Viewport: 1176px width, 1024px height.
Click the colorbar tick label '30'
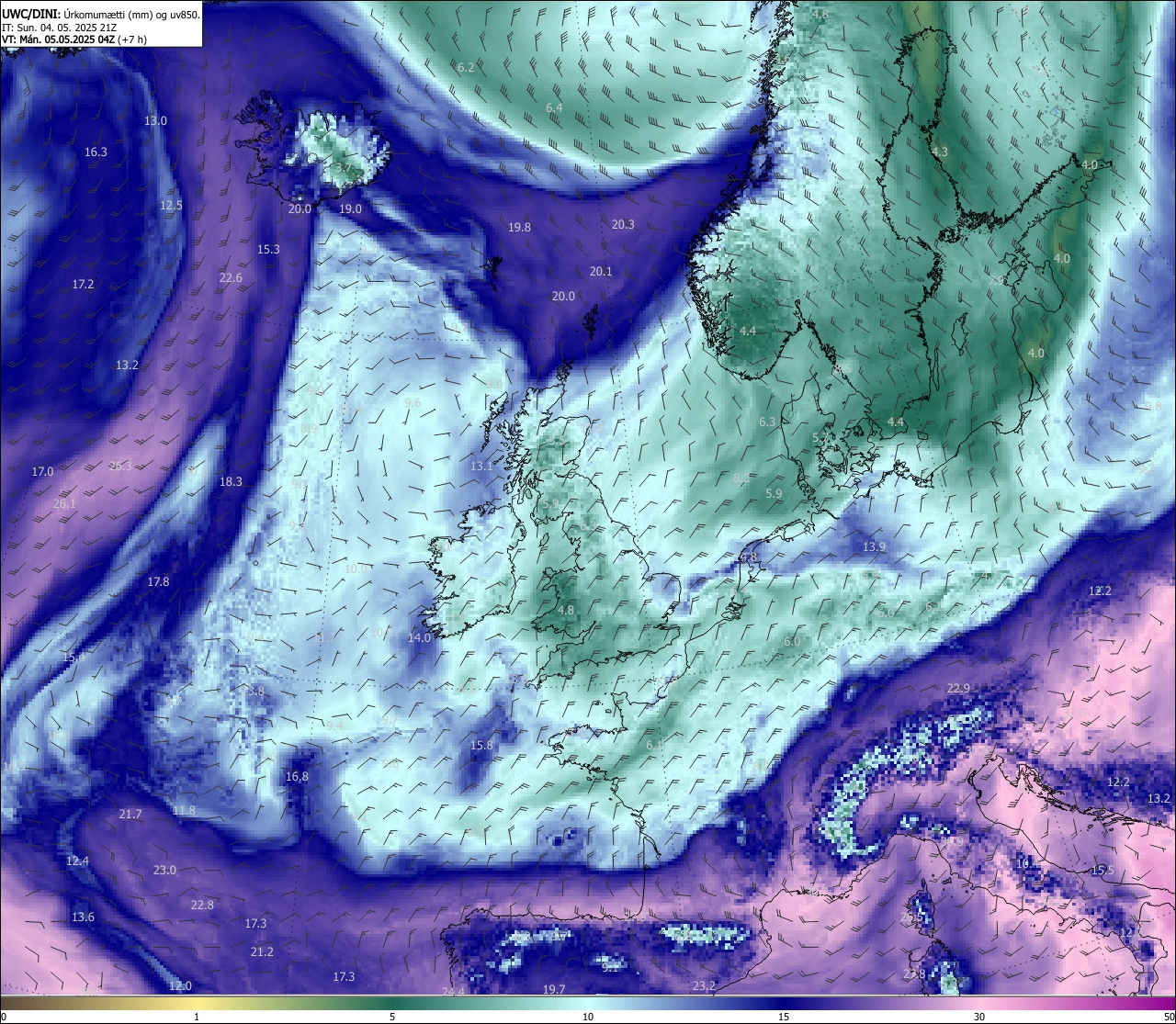979,1017
